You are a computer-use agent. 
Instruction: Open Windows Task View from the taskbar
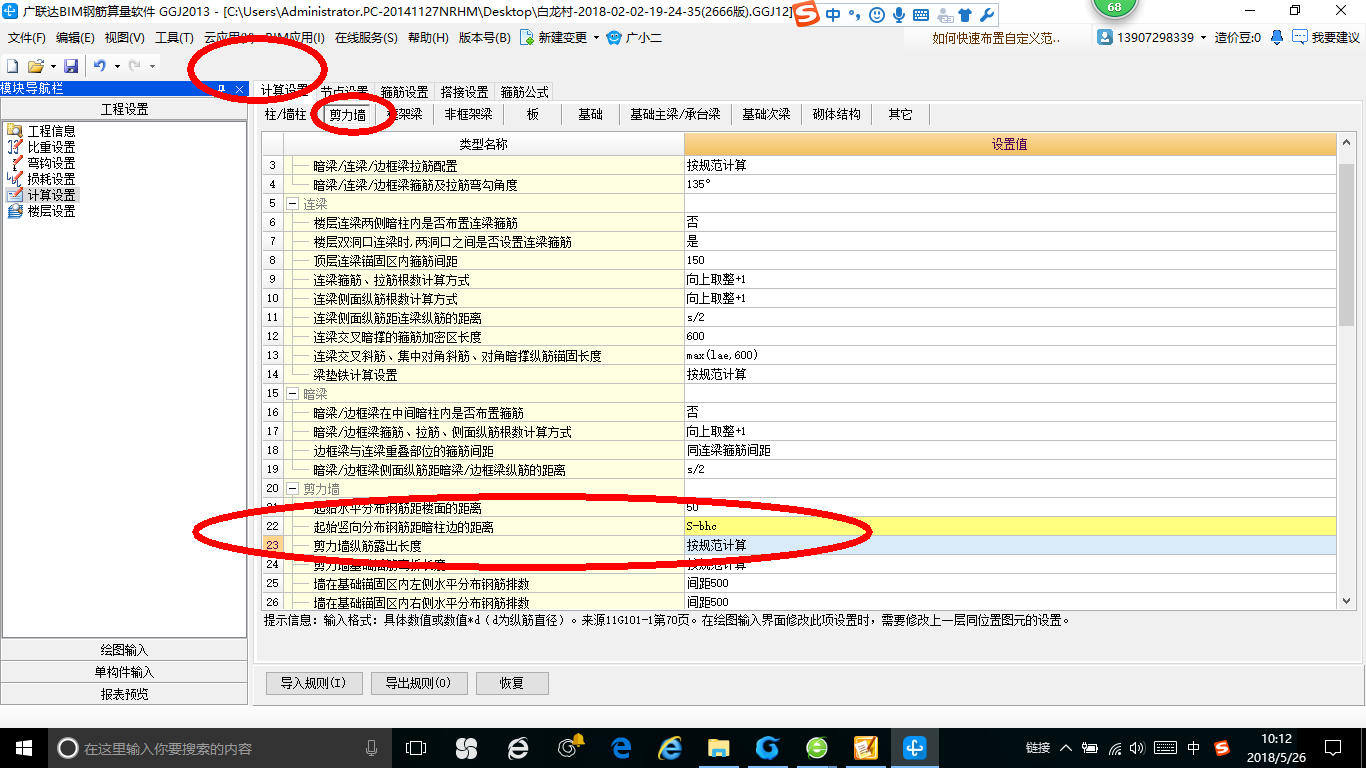tap(415, 747)
